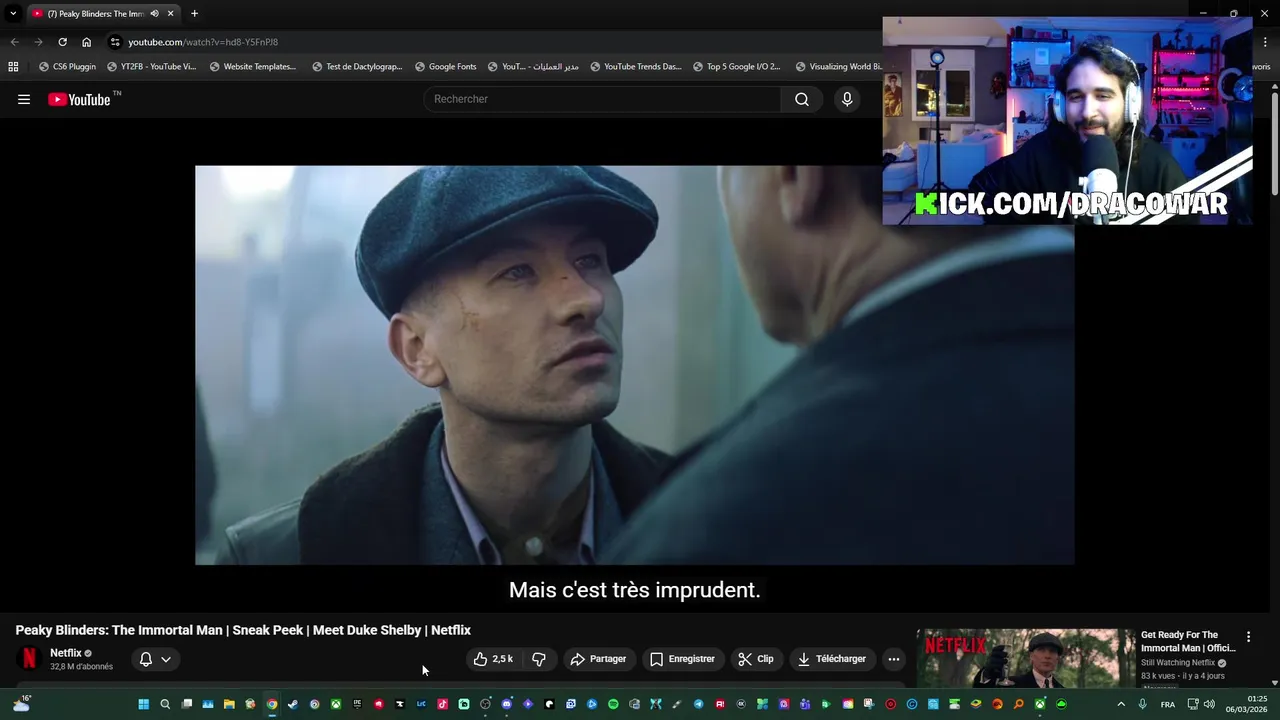Click the search magnifier button
The image size is (1280, 720).
802,99
